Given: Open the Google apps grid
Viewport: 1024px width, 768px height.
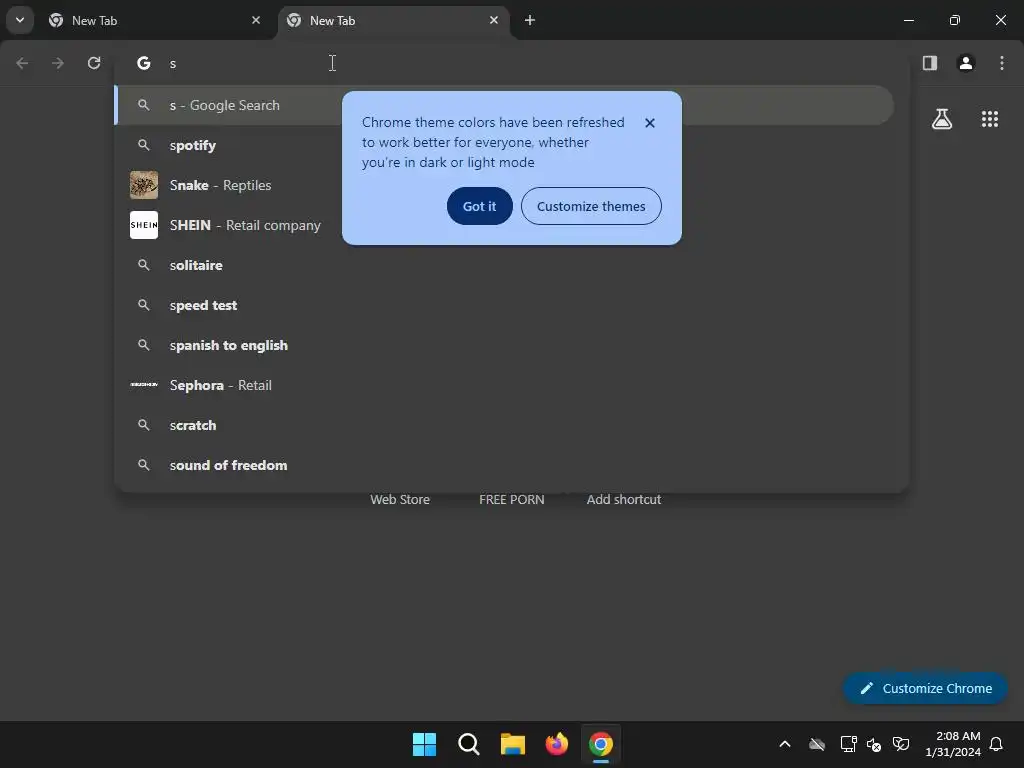Looking at the screenshot, I should [990, 119].
